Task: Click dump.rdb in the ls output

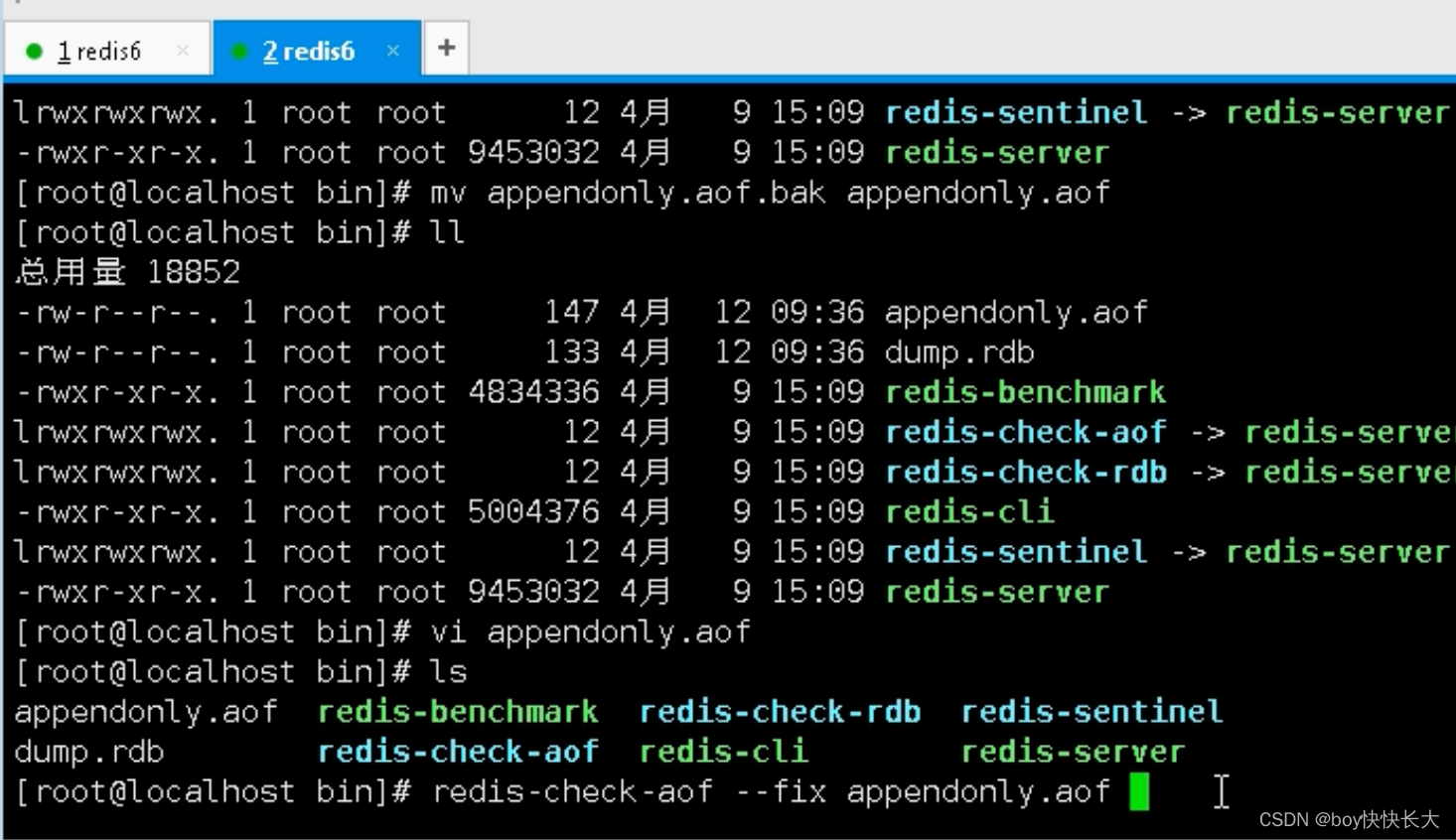Action: 89,752
